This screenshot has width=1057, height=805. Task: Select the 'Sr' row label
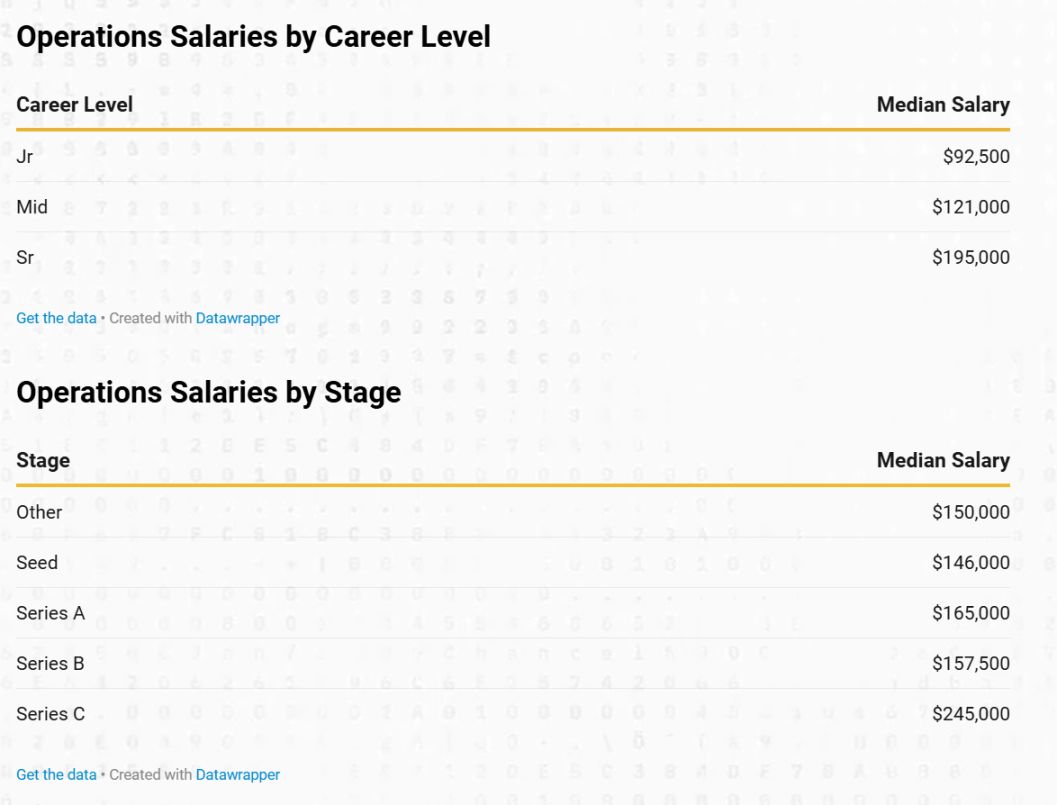pyautogui.click(x=25, y=257)
